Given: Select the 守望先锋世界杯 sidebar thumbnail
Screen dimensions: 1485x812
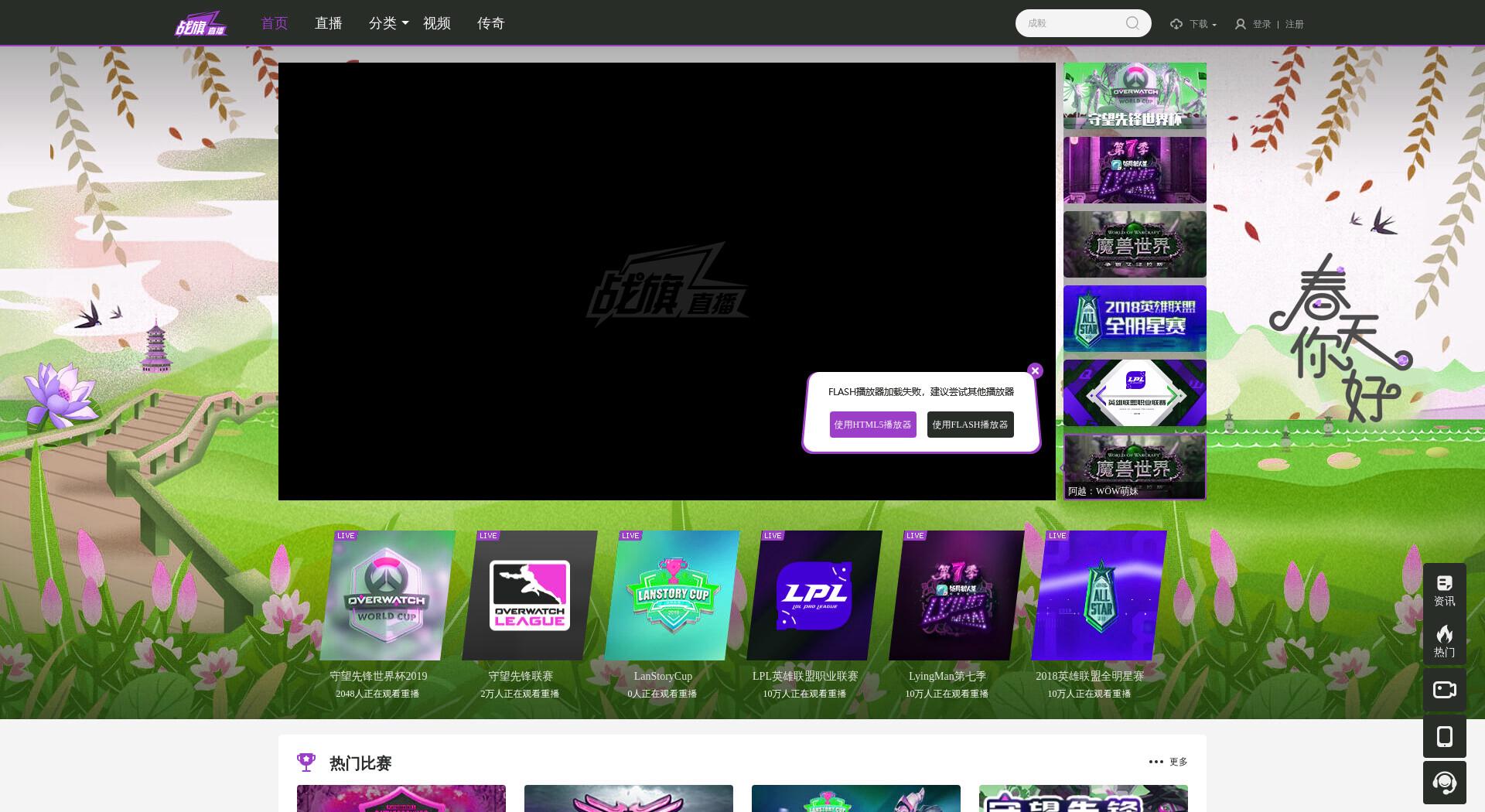Looking at the screenshot, I should click(x=1135, y=96).
